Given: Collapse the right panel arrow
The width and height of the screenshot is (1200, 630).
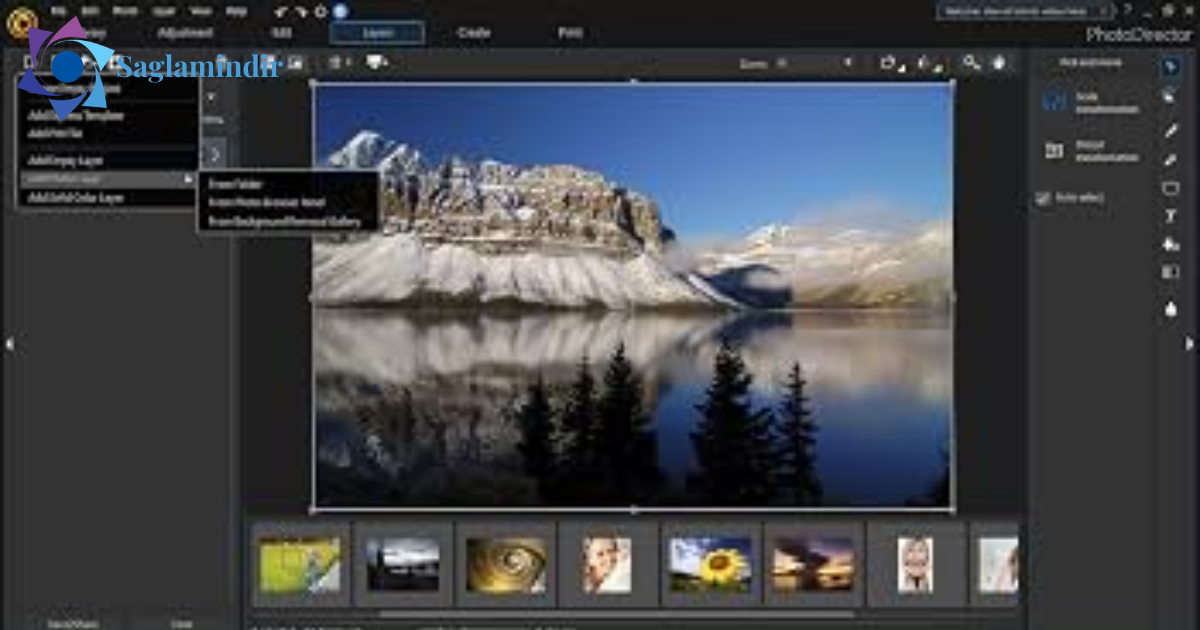Looking at the screenshot, I should click(x=1190, y=344).
